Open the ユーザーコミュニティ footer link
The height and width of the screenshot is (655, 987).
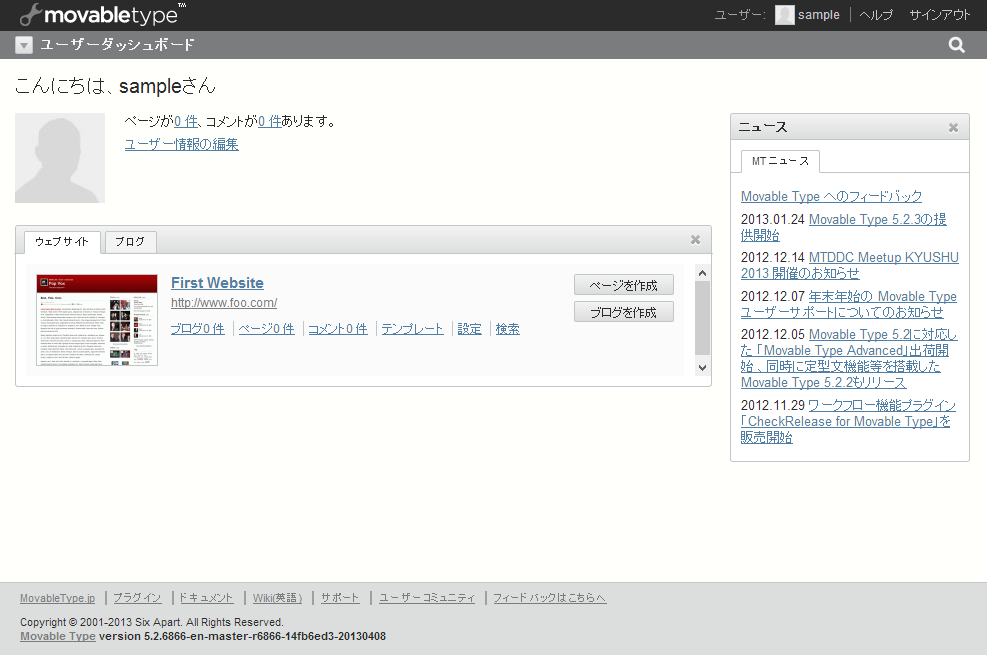pos(427,598)
